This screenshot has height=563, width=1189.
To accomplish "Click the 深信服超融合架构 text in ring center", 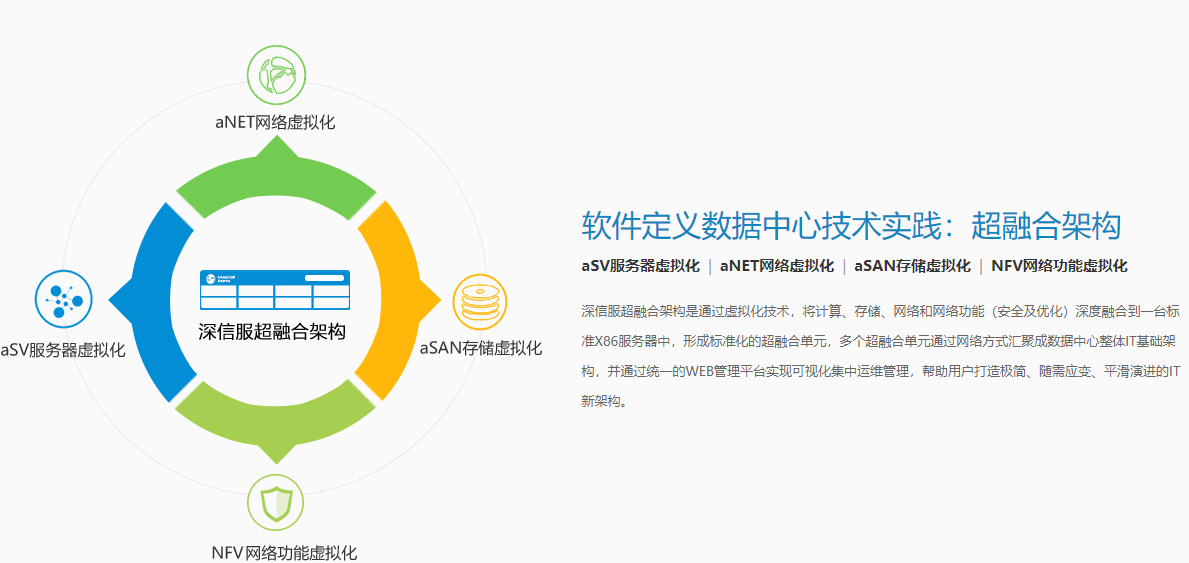I will (272, 332).
